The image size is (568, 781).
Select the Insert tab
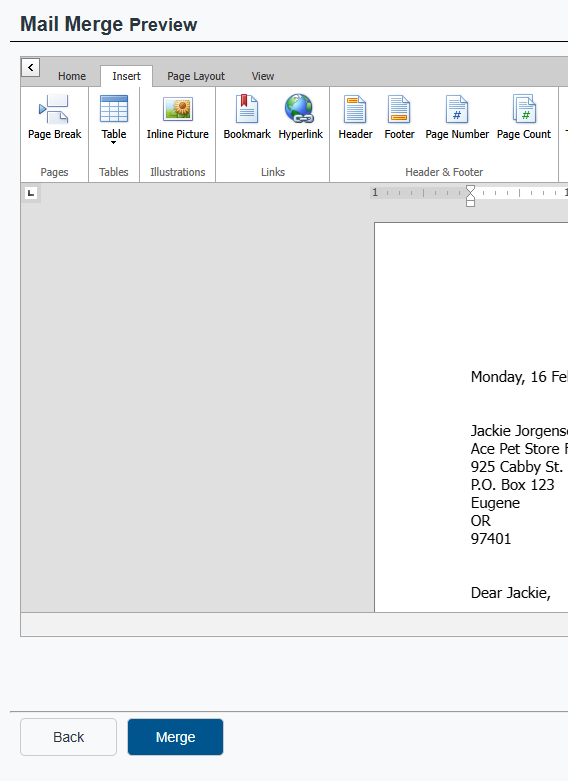126,76
